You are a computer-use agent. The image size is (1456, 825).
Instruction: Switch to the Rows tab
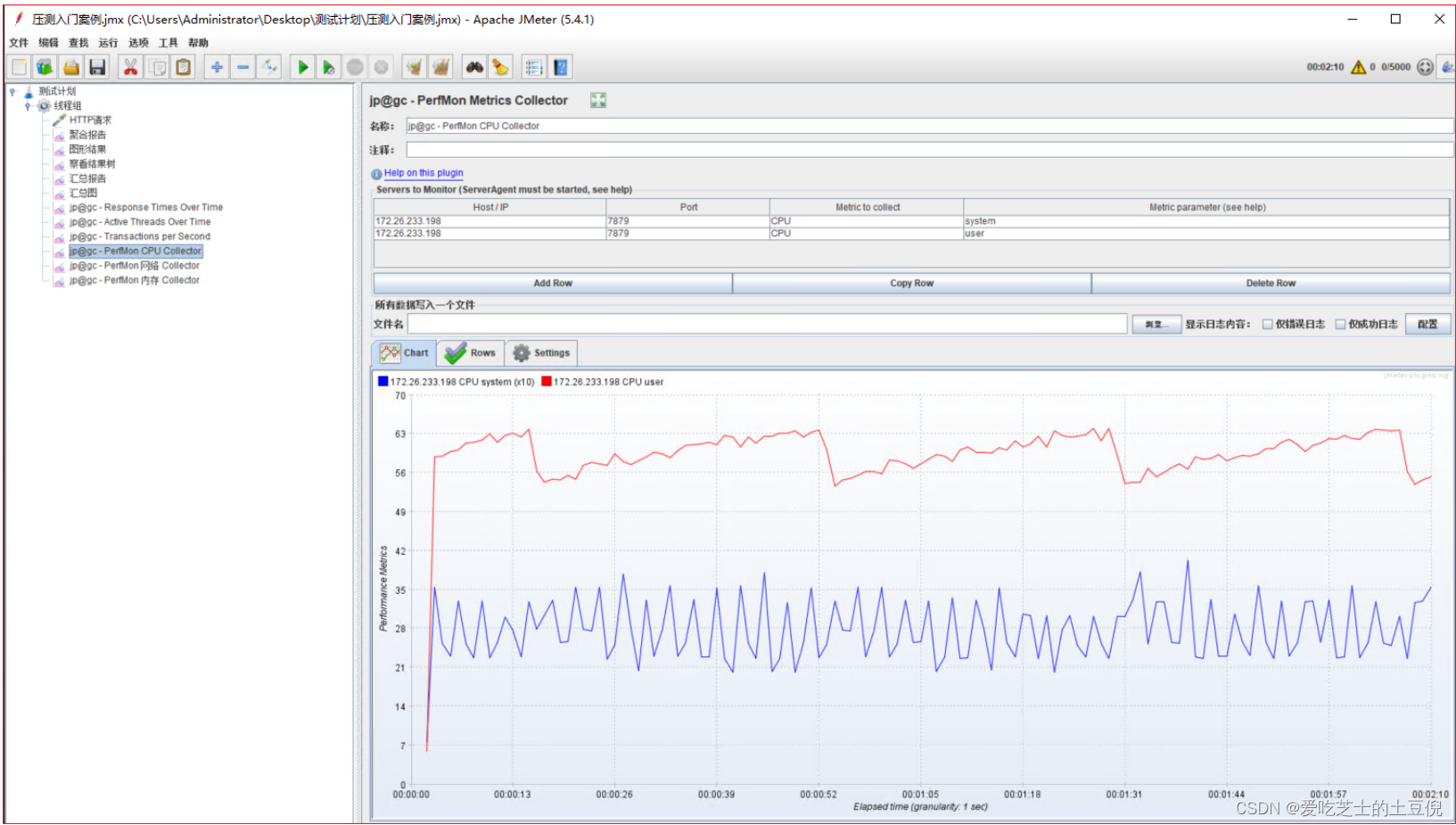click(x=471, y=353)
